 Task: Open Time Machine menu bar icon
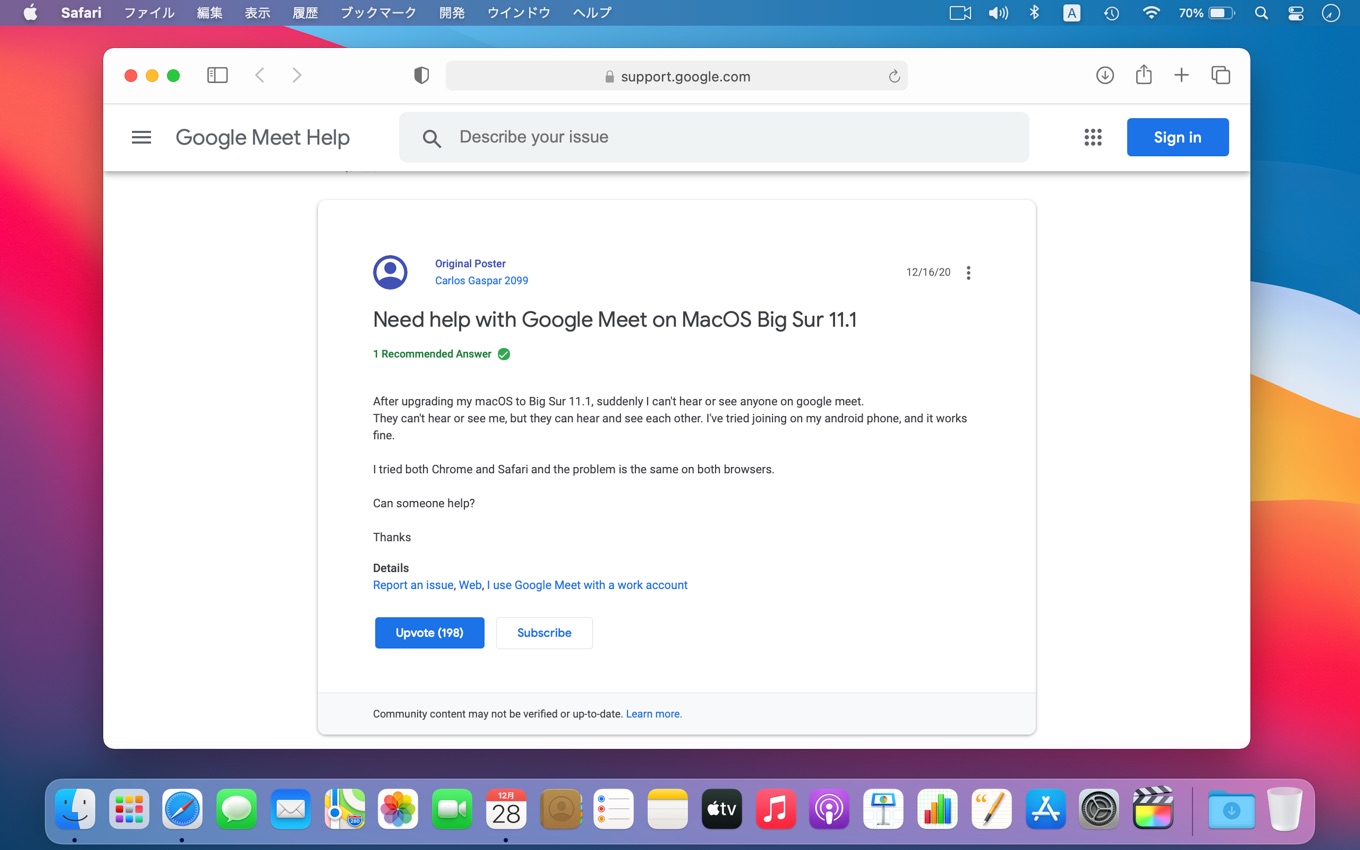(1111, 13)
